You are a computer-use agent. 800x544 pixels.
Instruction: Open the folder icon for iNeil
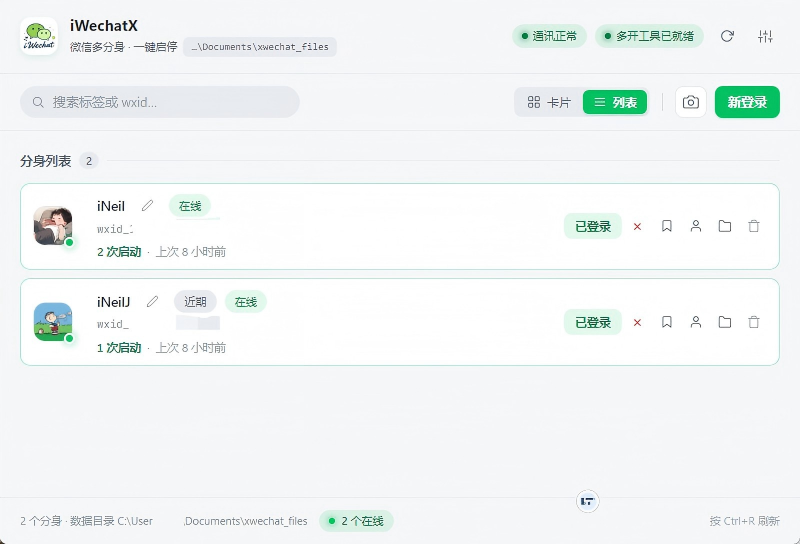pos(724,226)
